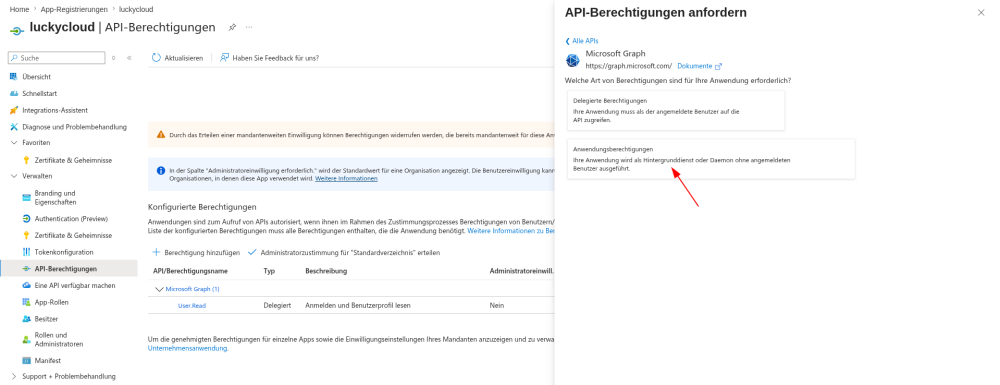1000x385 pixels.
Task: Select the Favoriten Zertifikate & Geheimnisse key icon
Action: (26, 160)
